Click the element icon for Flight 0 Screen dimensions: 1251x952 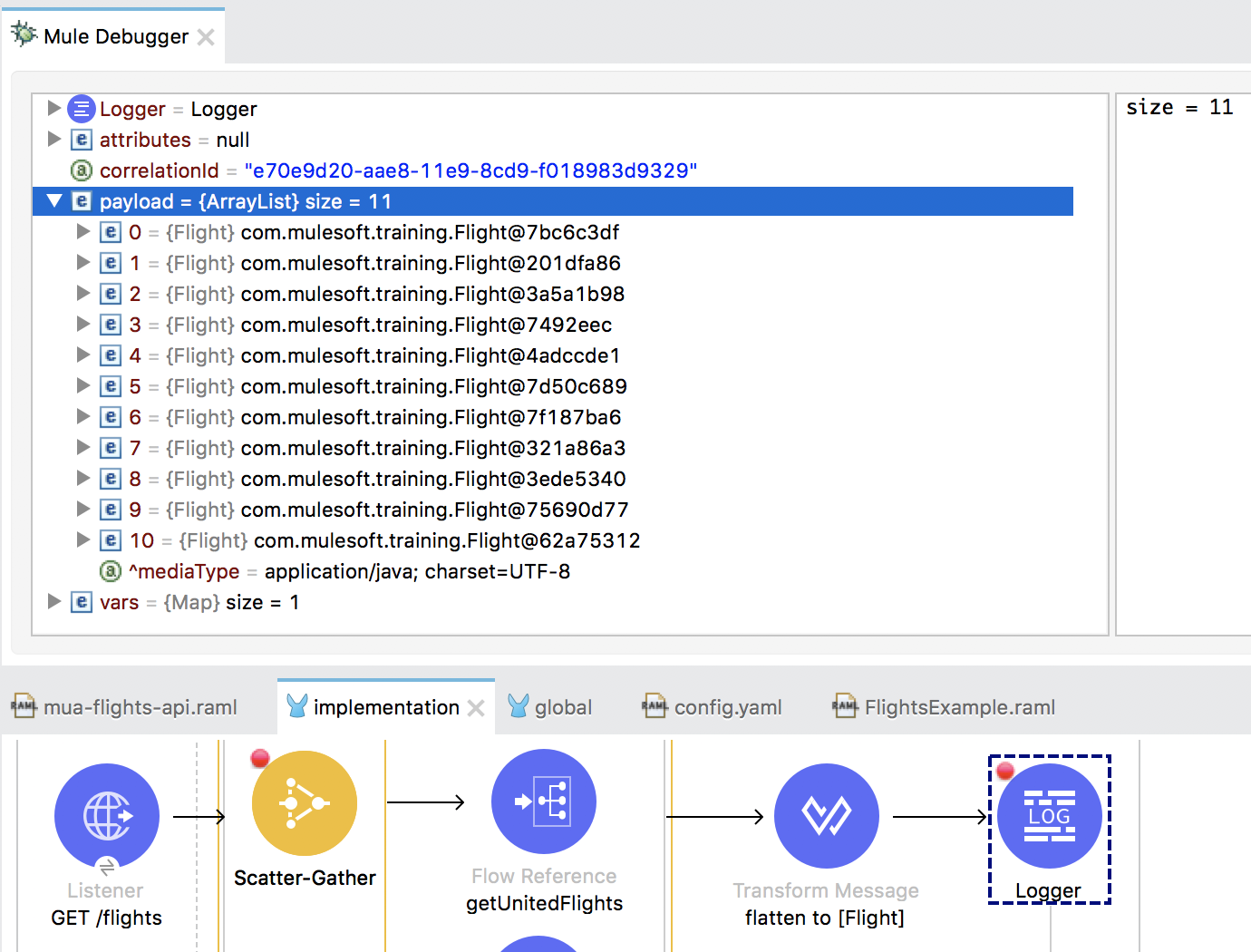[111, 232]
